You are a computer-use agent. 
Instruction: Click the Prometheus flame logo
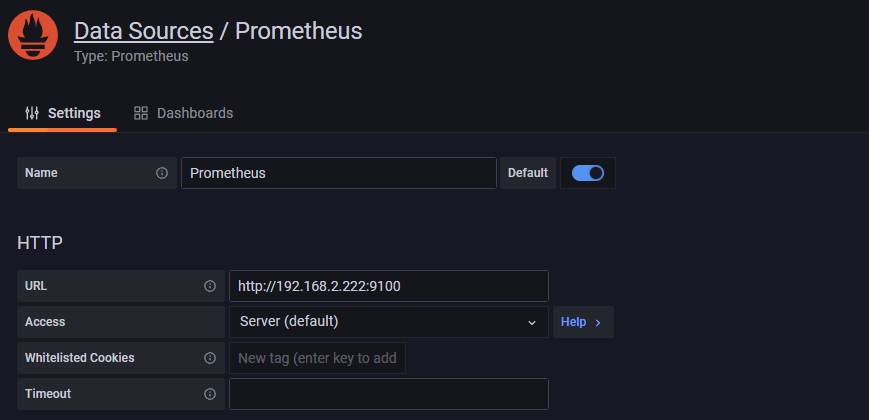[32, 35]
